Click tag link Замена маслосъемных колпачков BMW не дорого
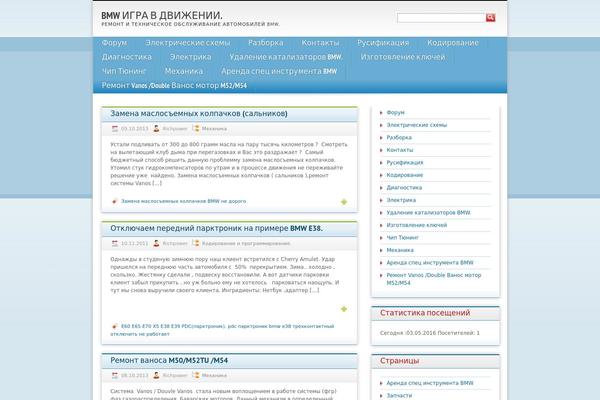This screenshot has width=600, height=400. pyautogui.click(x=184, y=201)
